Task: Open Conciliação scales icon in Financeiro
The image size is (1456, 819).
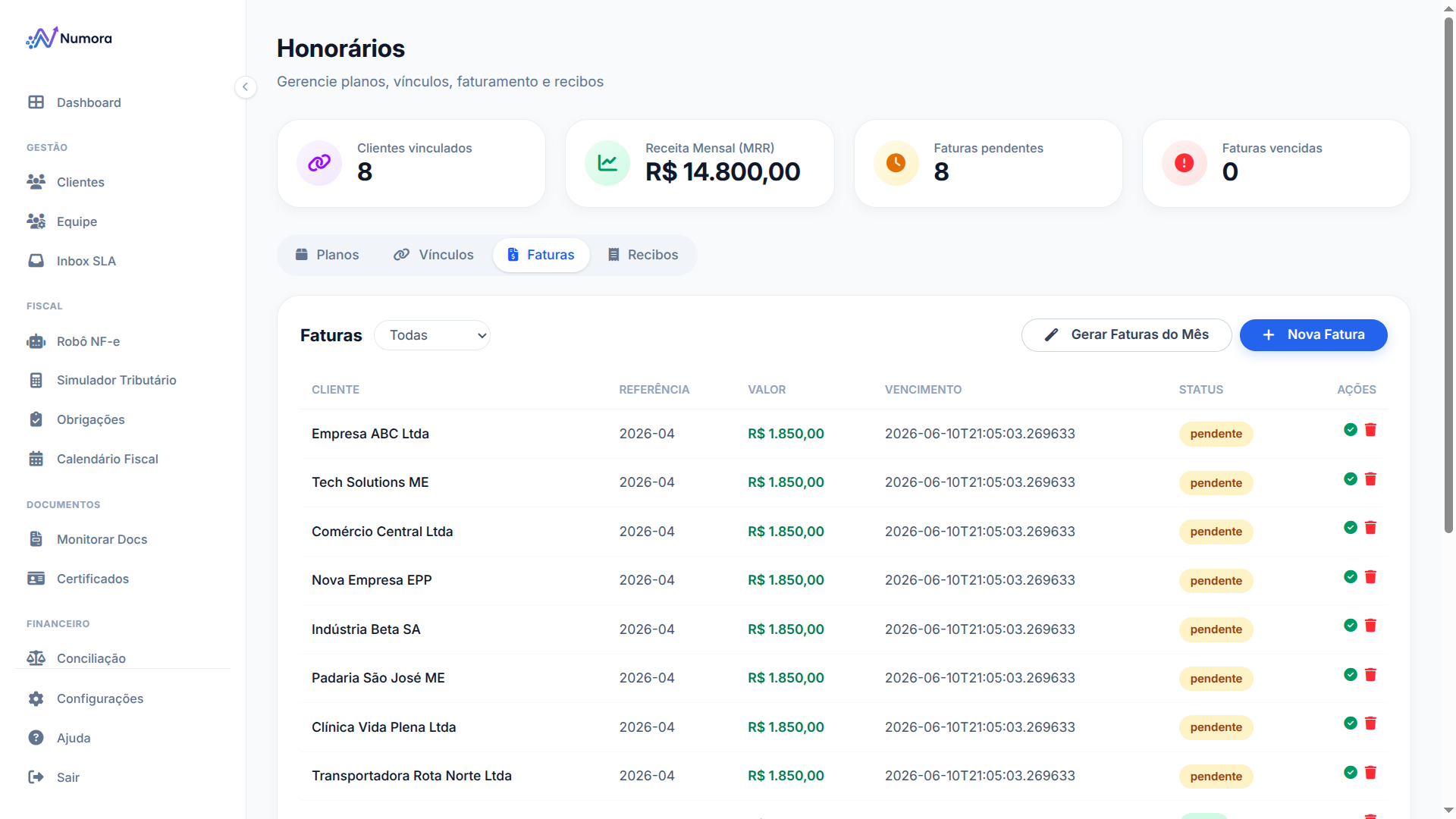Action: pyautogui.click(x=36, y=658)
